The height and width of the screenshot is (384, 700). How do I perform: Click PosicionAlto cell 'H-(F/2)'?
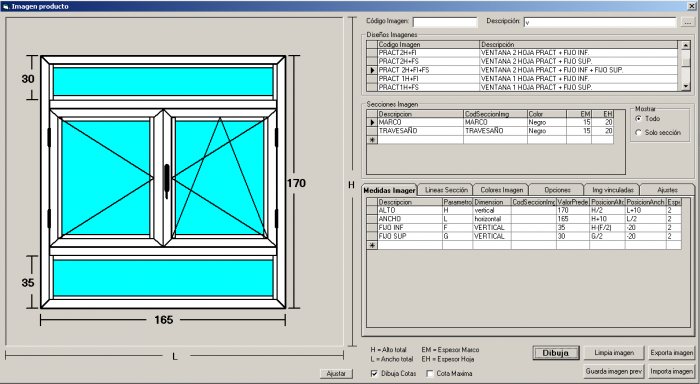(x=607, y=228)
